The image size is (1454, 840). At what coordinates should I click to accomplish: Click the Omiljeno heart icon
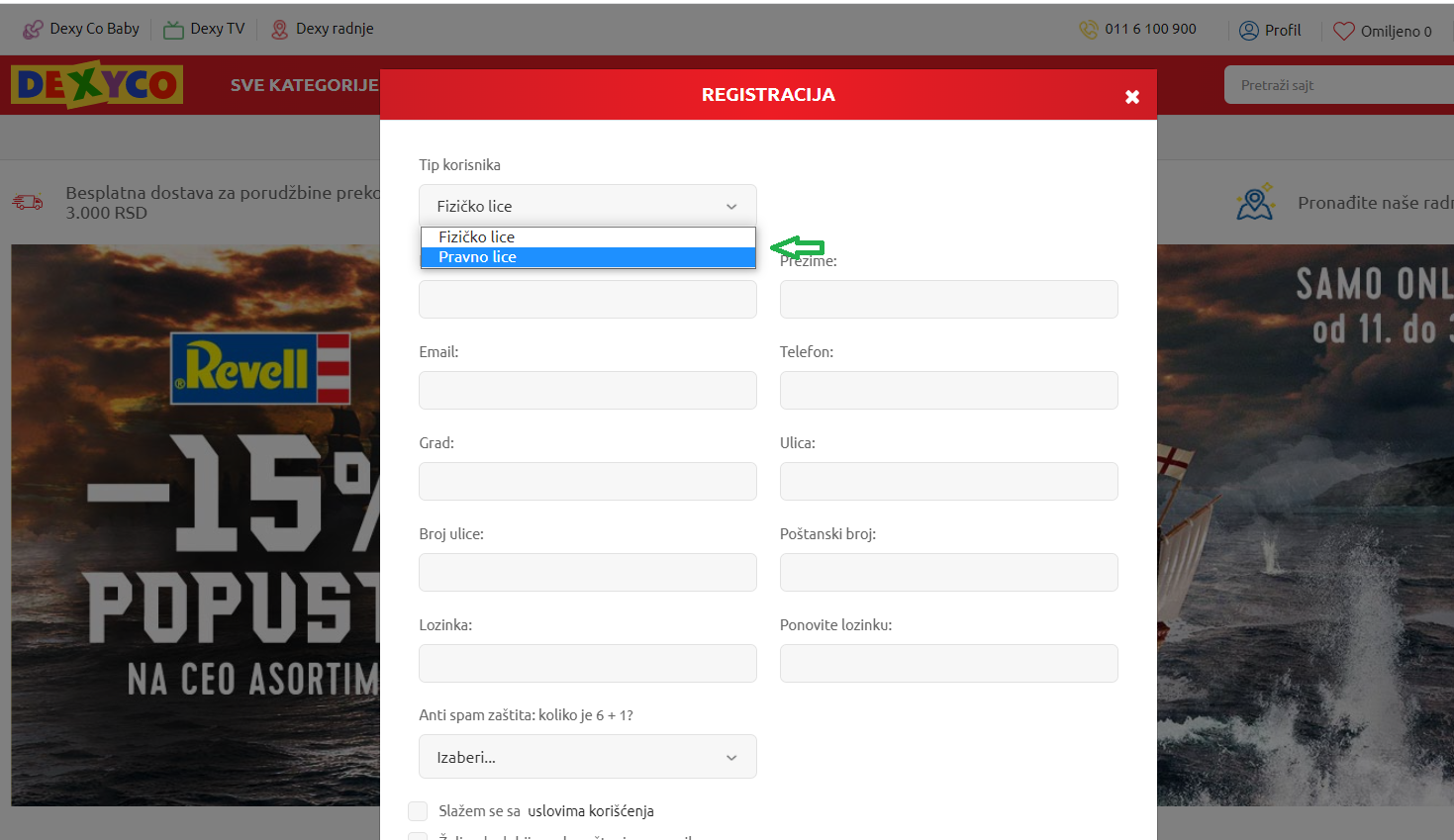coord(1343,31)
